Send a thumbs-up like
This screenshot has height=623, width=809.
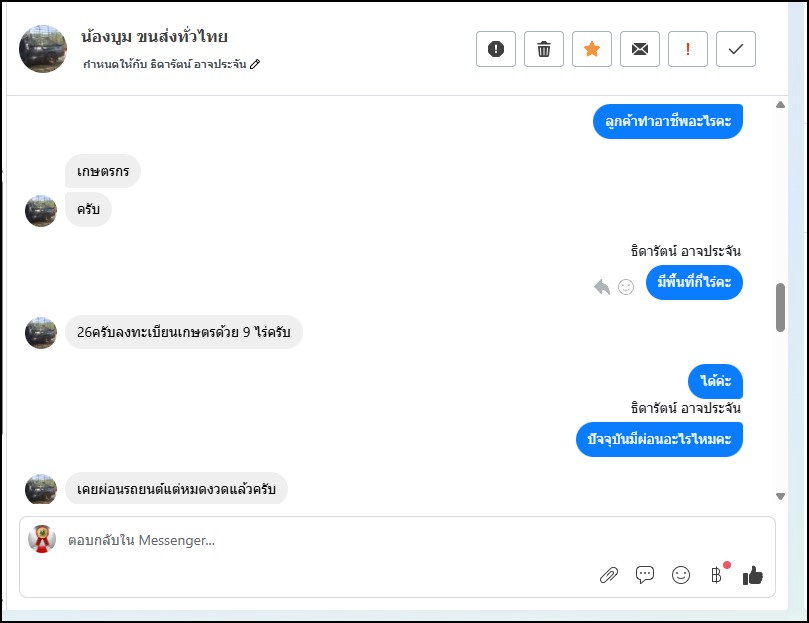pos(753,575)
